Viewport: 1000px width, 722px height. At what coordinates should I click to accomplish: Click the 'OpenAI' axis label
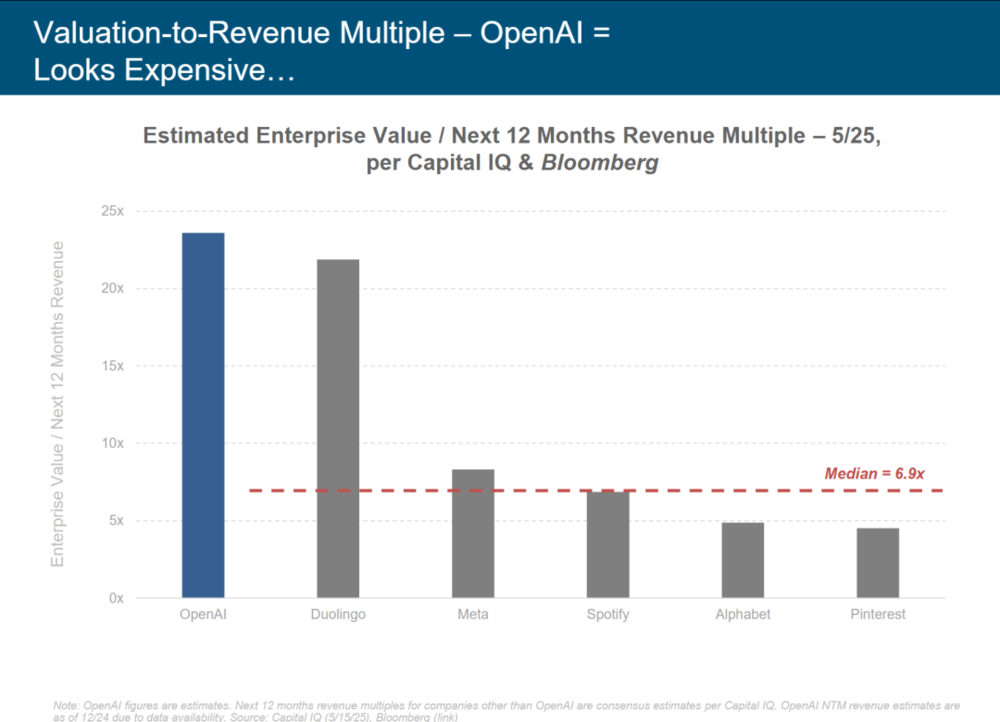tap(203, 614)
